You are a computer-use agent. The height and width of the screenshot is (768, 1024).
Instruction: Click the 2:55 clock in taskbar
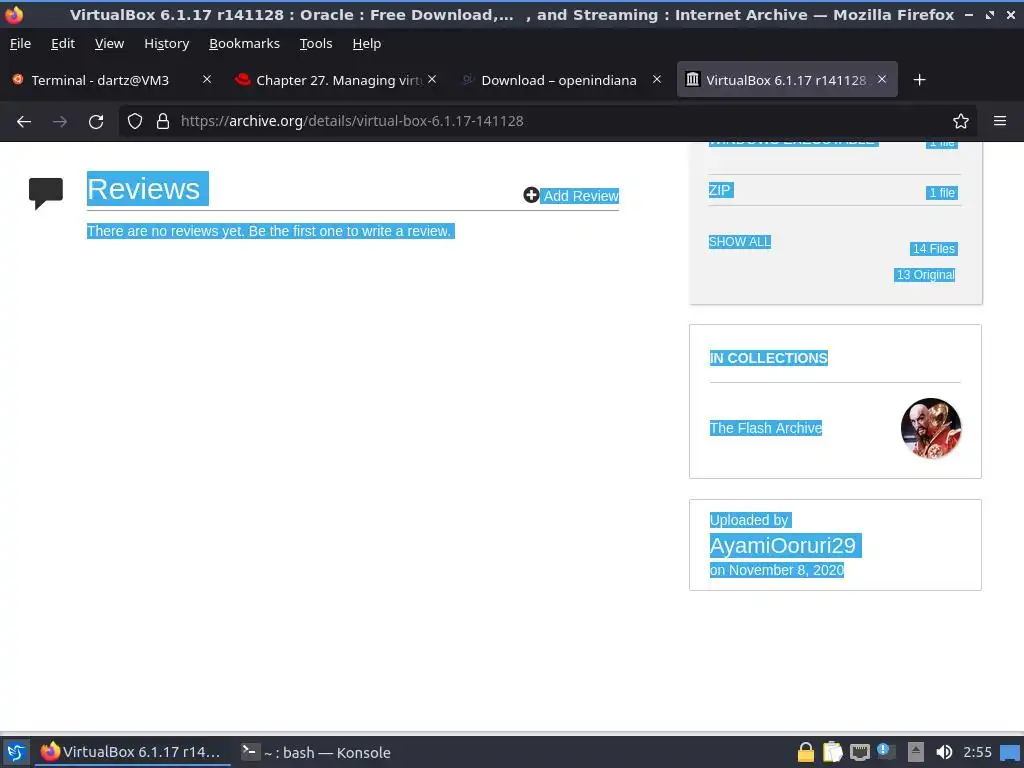click(978, 752)
